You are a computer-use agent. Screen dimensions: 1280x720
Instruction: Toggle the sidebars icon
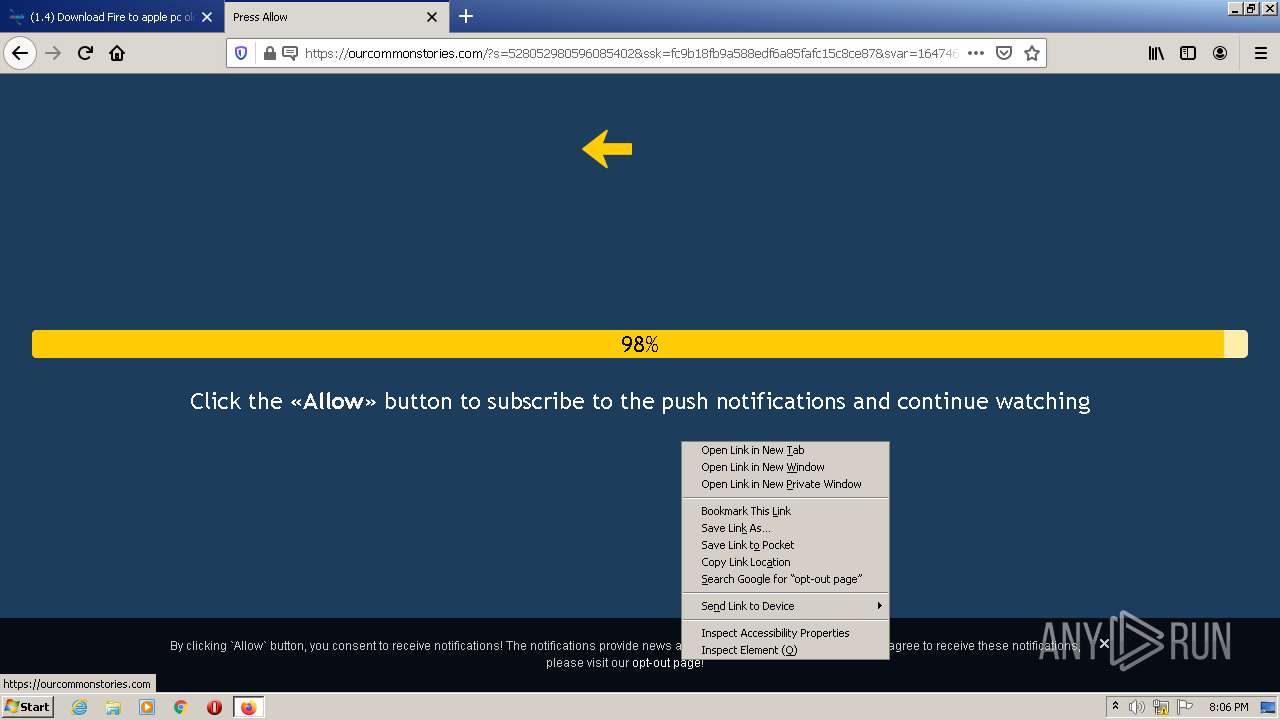pos(1188,53)
